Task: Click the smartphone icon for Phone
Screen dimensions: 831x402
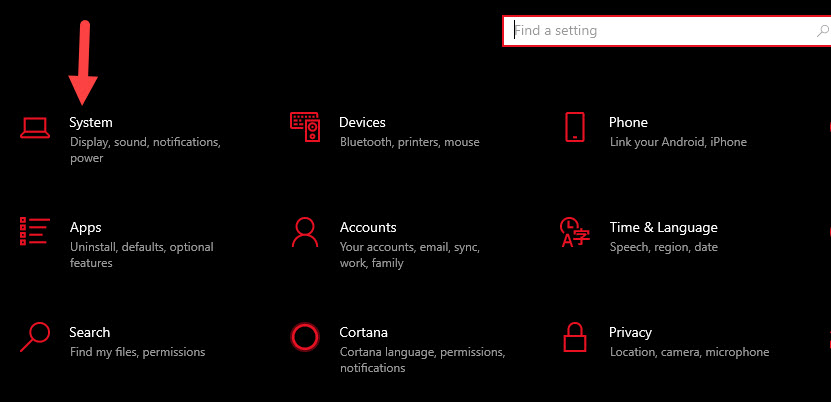Action: click(x=574, y=127)
